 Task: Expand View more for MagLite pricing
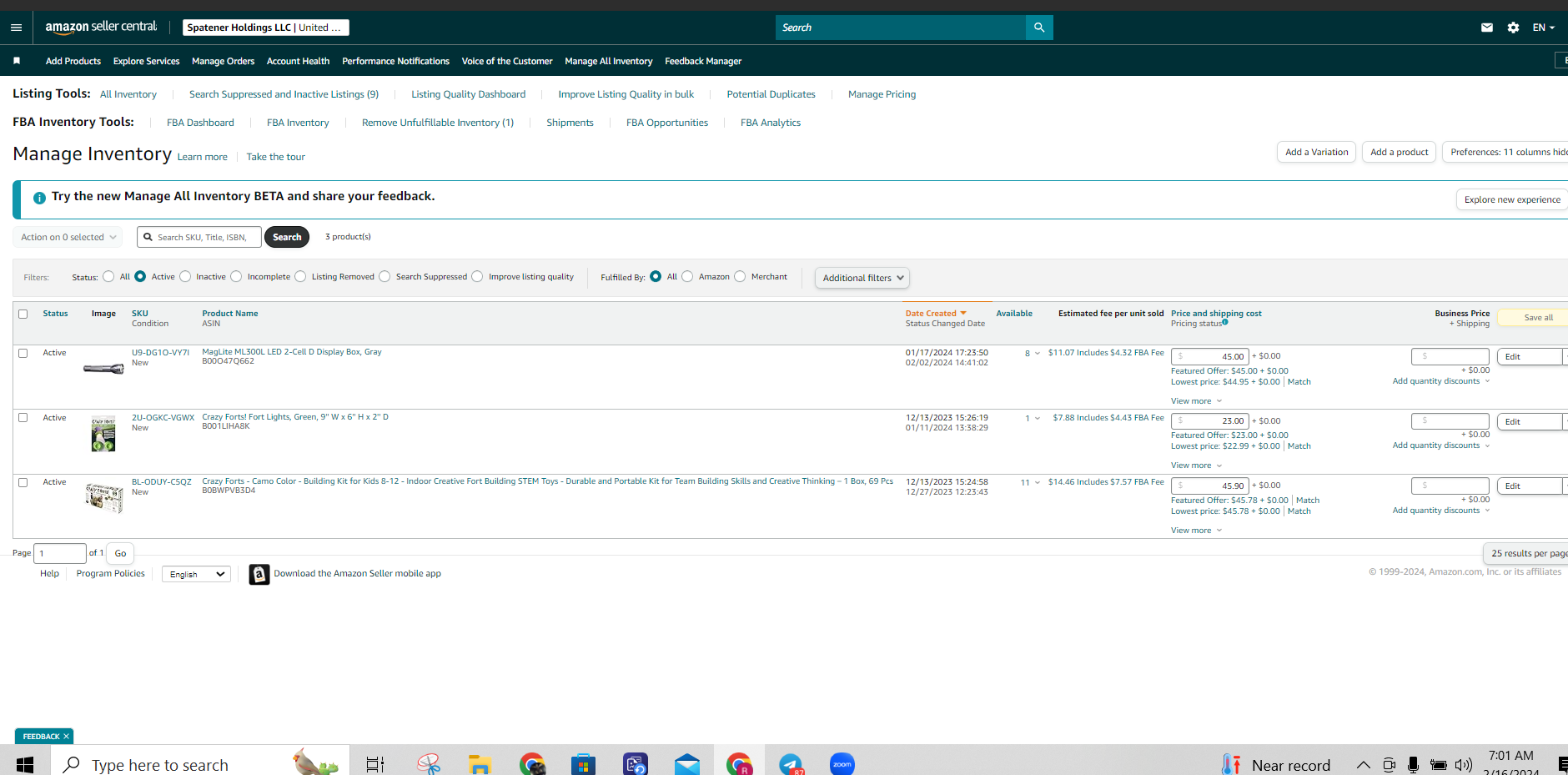[1196, 401]
